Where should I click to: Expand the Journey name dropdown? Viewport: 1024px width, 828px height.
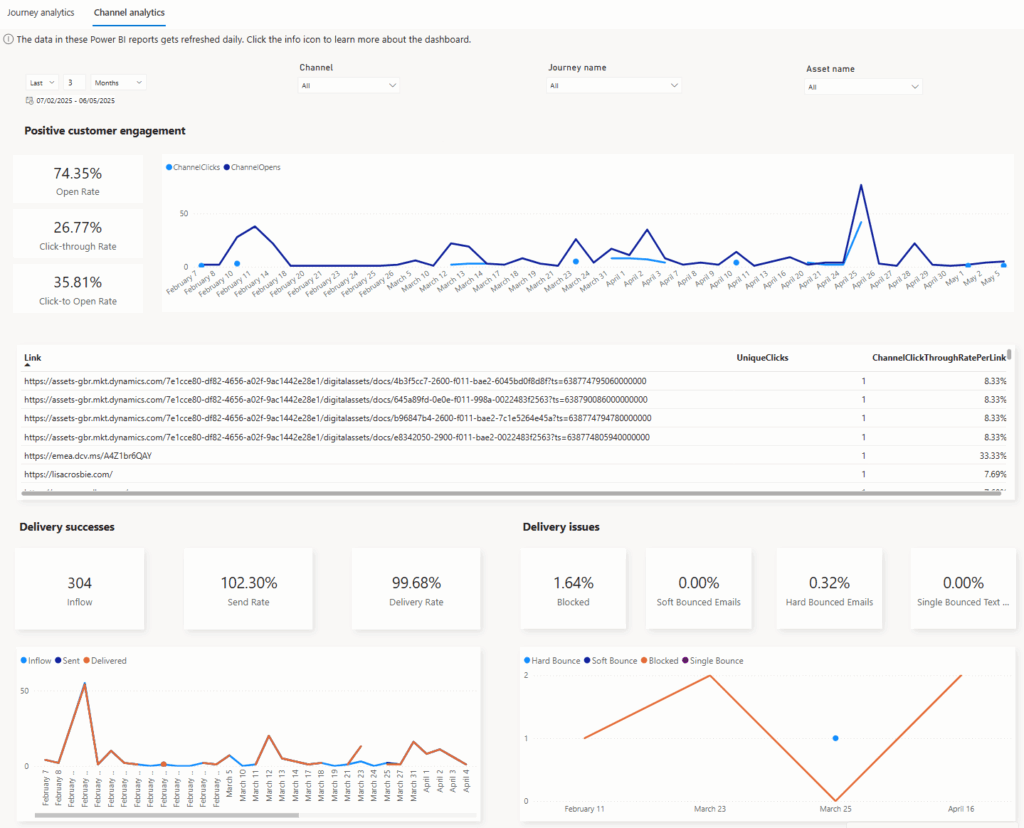614,86
